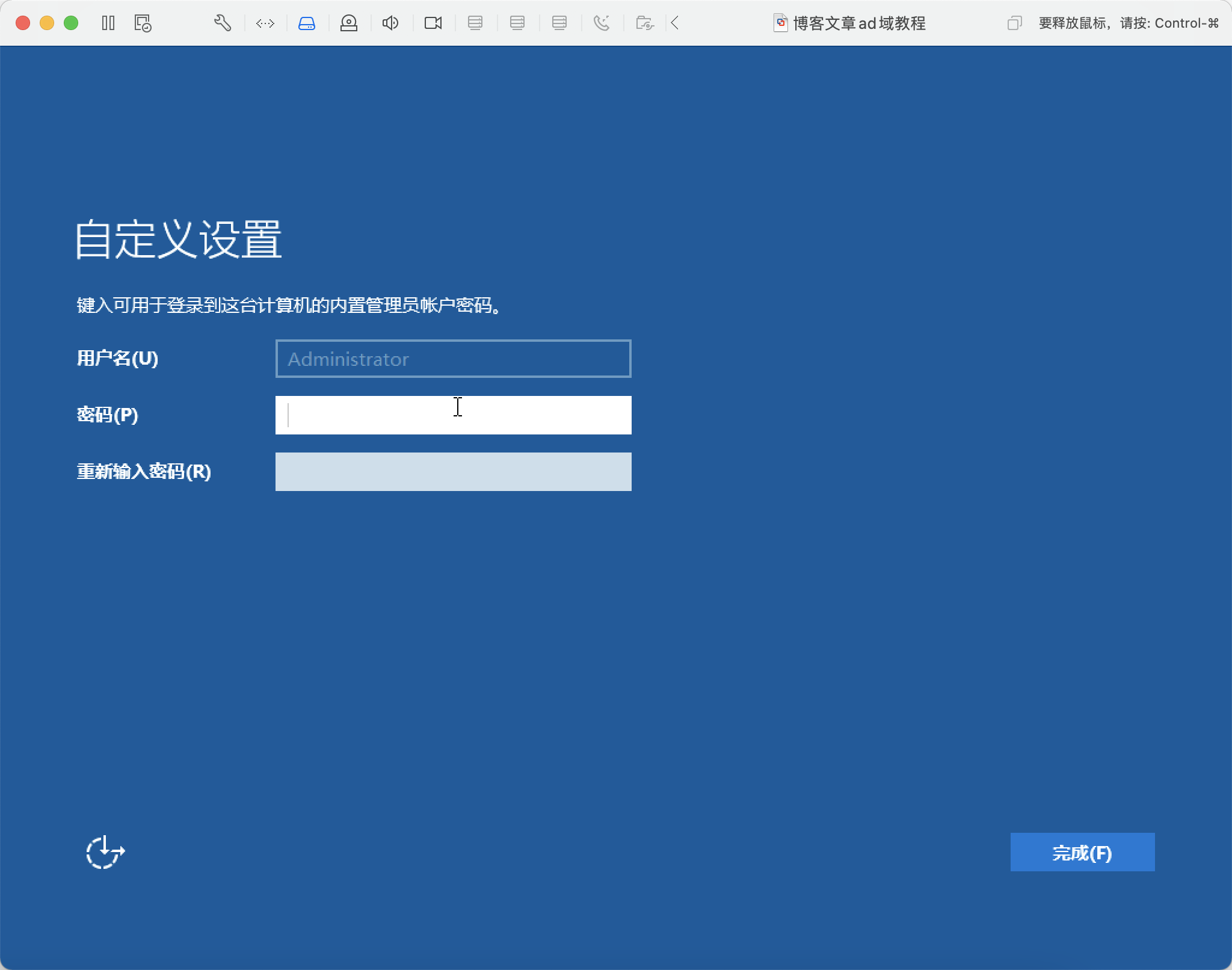
Task: Click the sound speaker icon
Action: [x=390, y=23]
